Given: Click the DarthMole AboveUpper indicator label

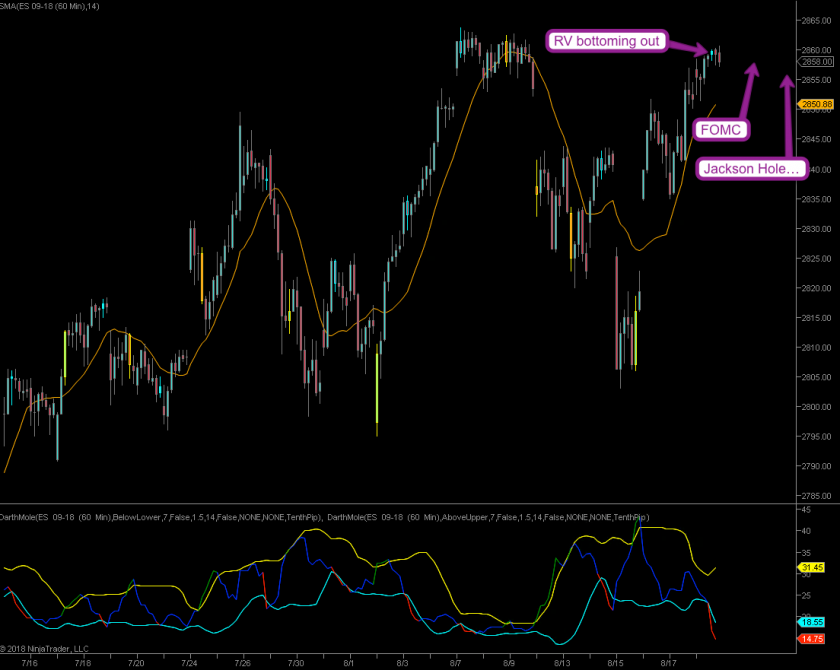Looking at the screenshot, I should 488,517.
